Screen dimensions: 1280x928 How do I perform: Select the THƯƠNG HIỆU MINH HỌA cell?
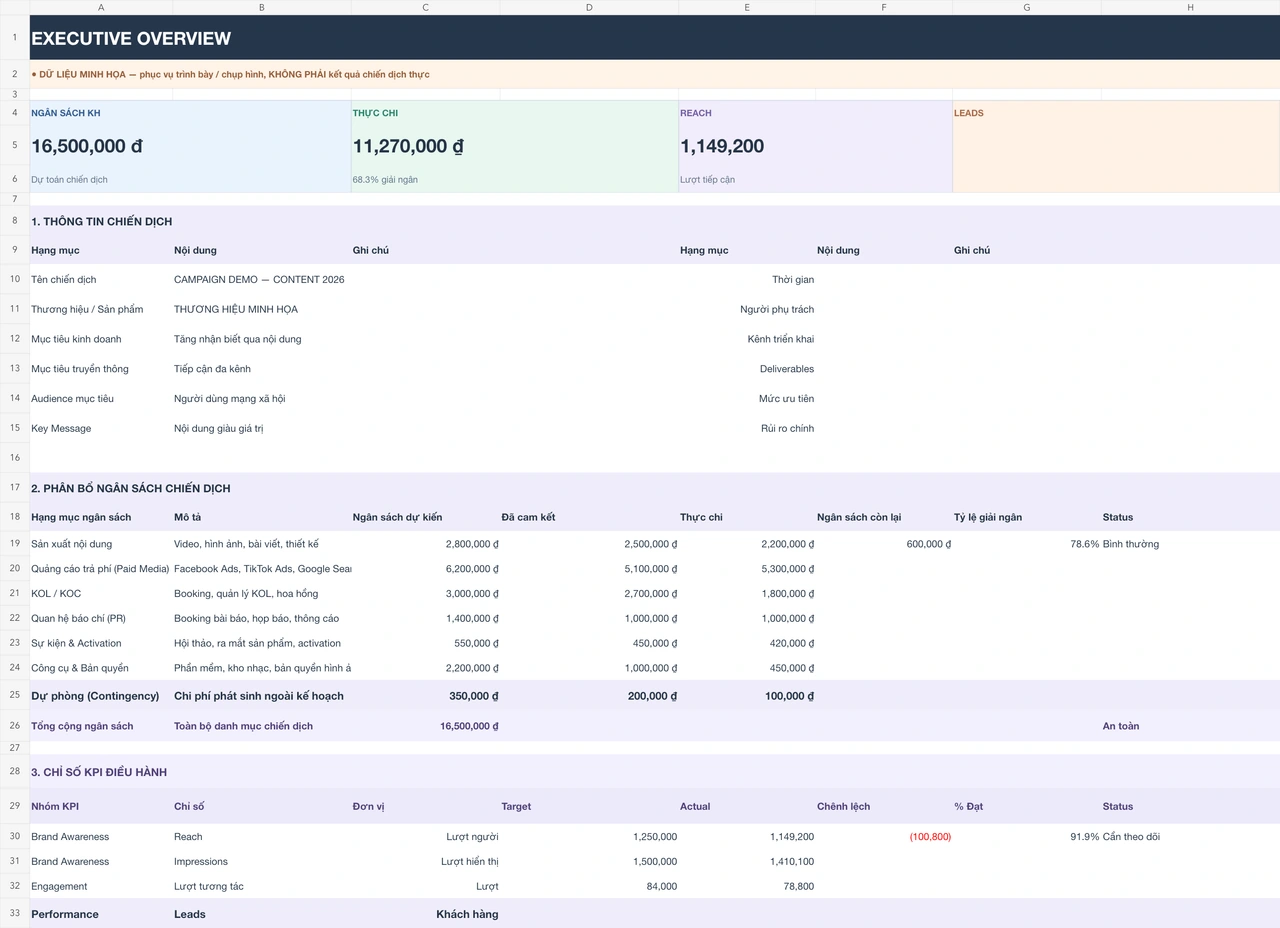click(x=262, y=309)
